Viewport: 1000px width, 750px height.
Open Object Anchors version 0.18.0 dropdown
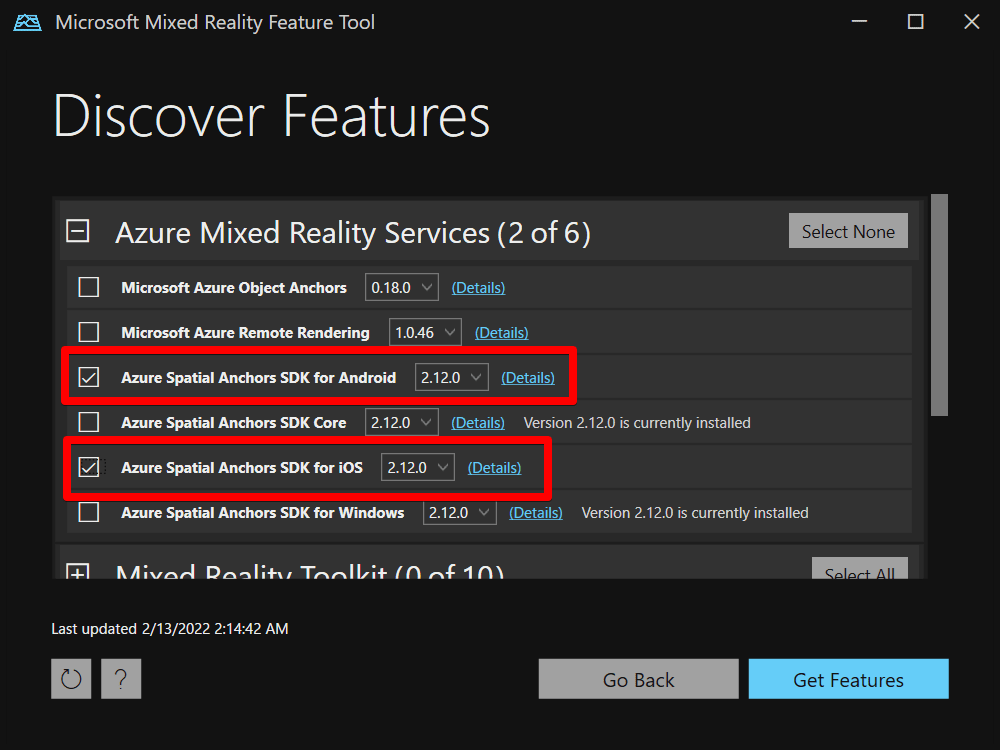(402, 288)
